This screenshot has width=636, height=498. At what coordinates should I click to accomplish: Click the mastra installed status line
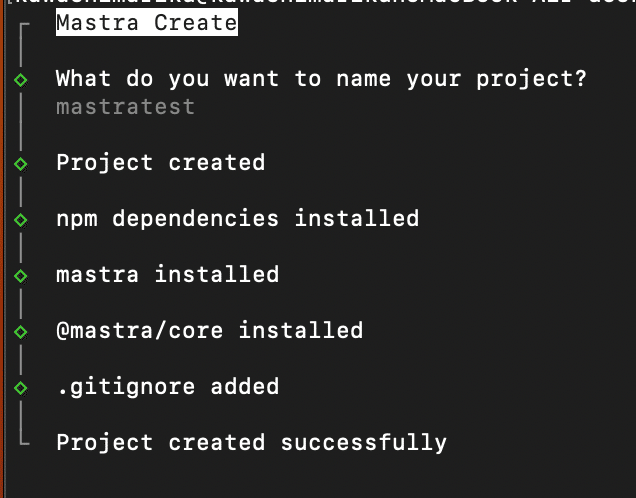(167, 274)
